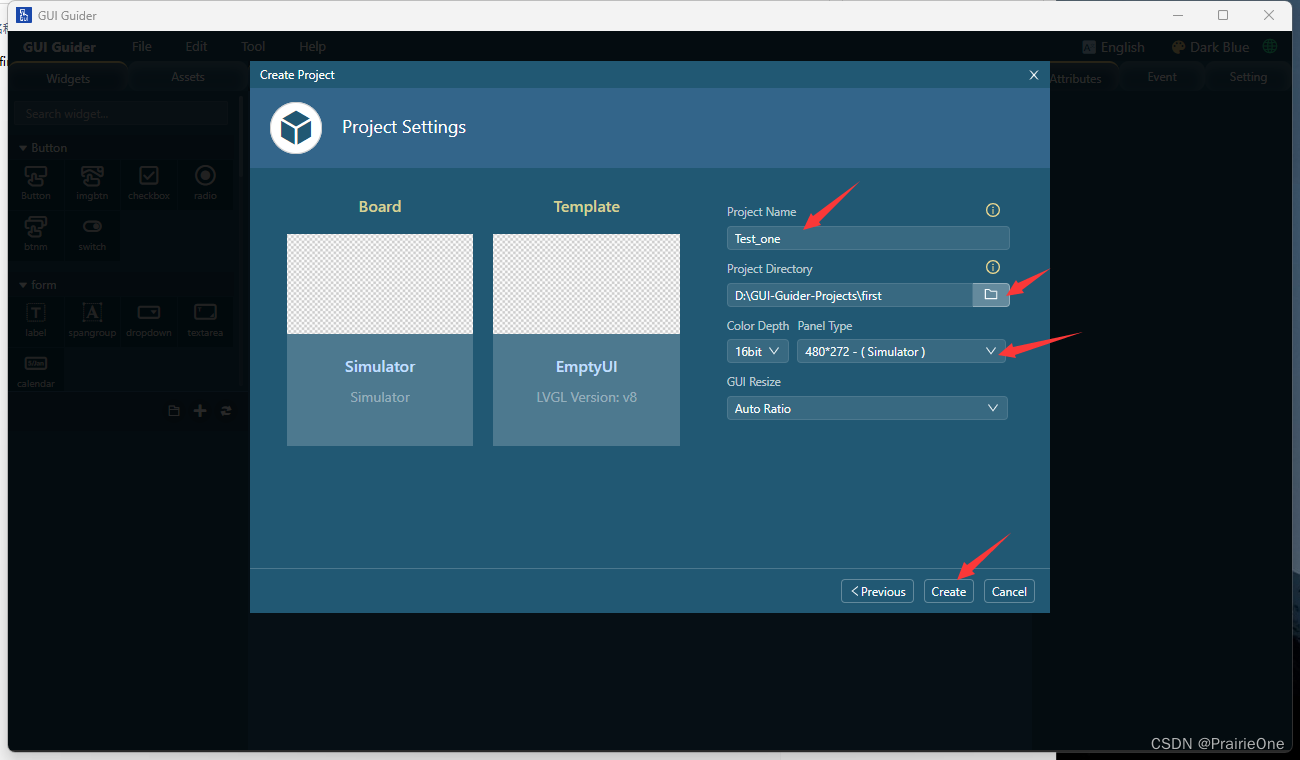Screen dimensions: 1300x760
Task: Select the spangroup widget icon
Action: [92, 313]
